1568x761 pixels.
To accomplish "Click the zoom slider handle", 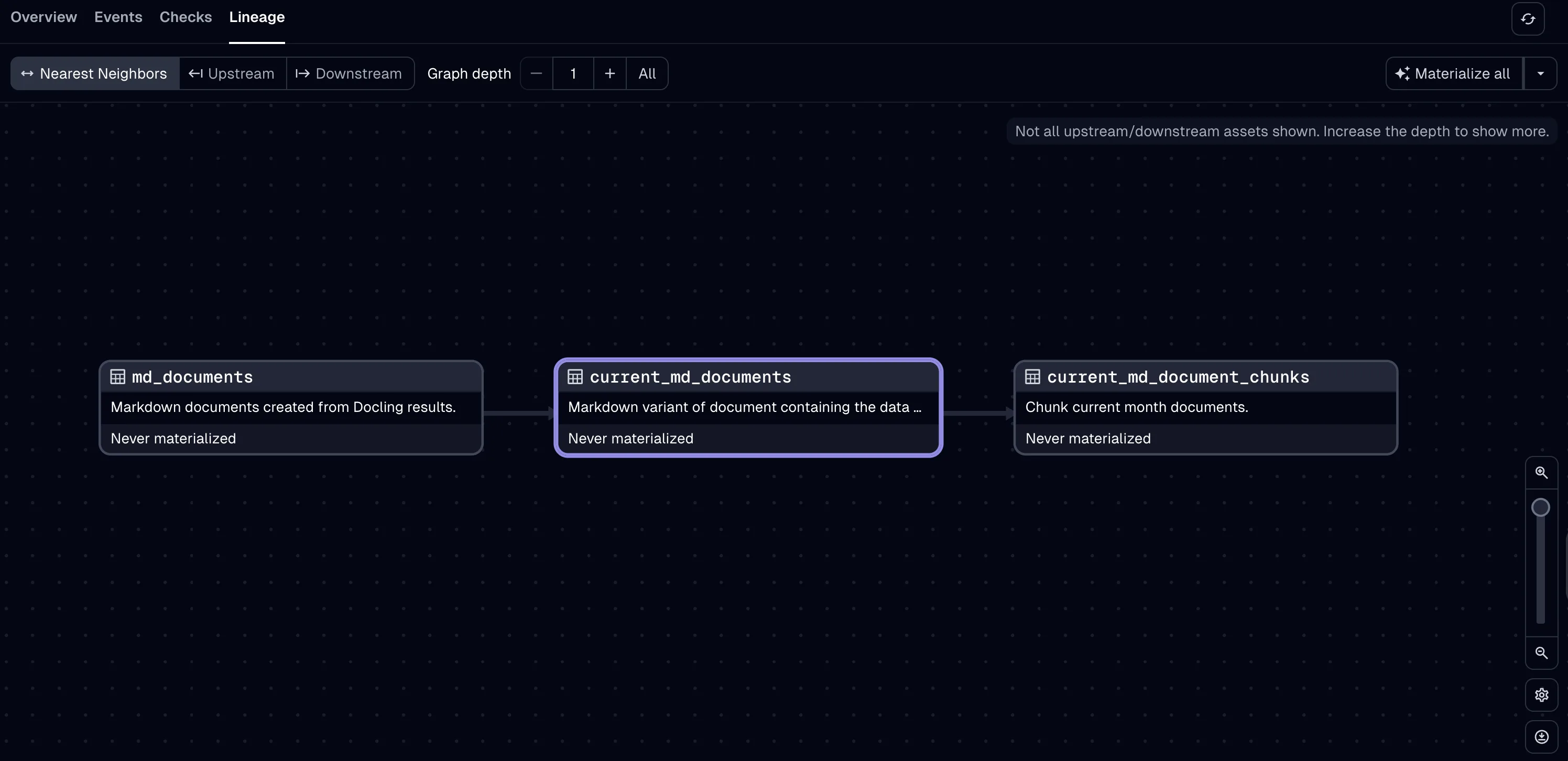I will [1540, 507].
